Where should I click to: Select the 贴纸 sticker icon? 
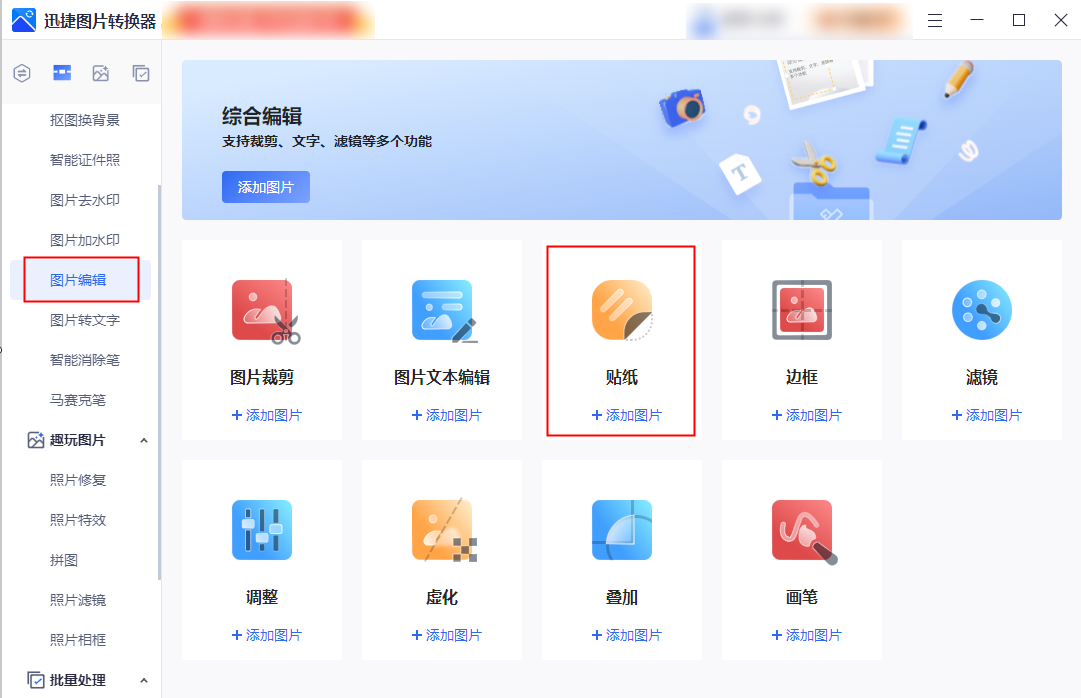point(622,310)
